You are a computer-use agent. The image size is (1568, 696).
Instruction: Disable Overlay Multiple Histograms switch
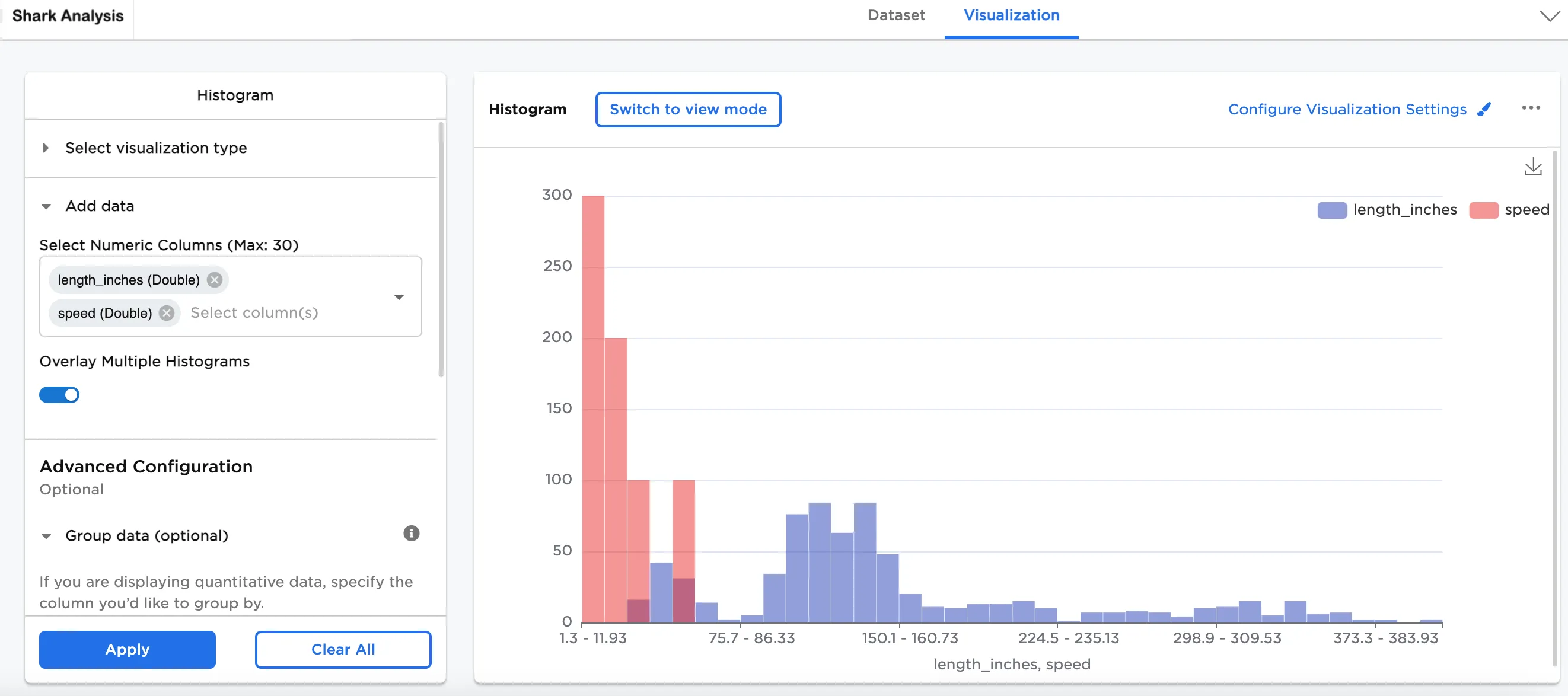pos(60,395)
